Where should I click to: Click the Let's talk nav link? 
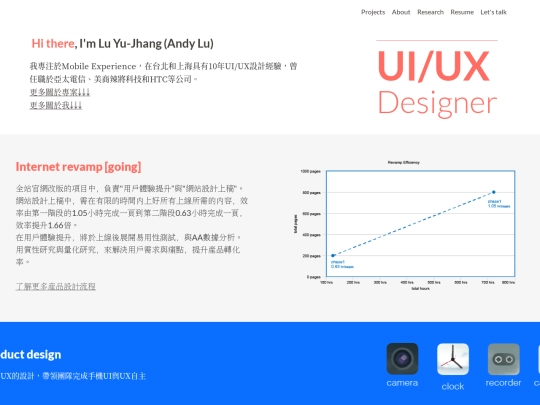tap(494, 12)
